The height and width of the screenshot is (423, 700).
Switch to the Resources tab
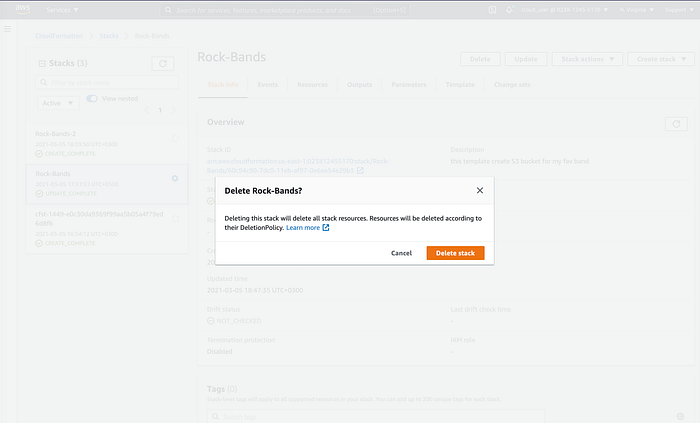pos(312,85)
